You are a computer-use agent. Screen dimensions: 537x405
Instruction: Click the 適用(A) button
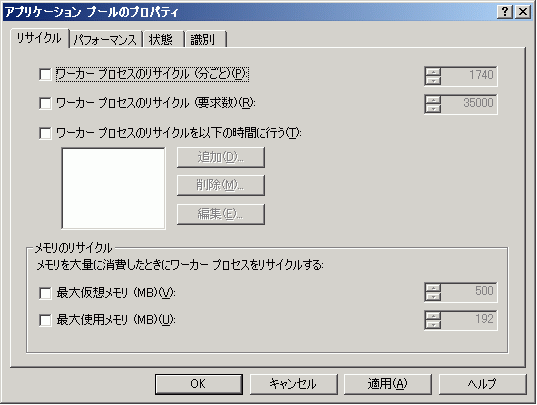[x=388, y=384]
